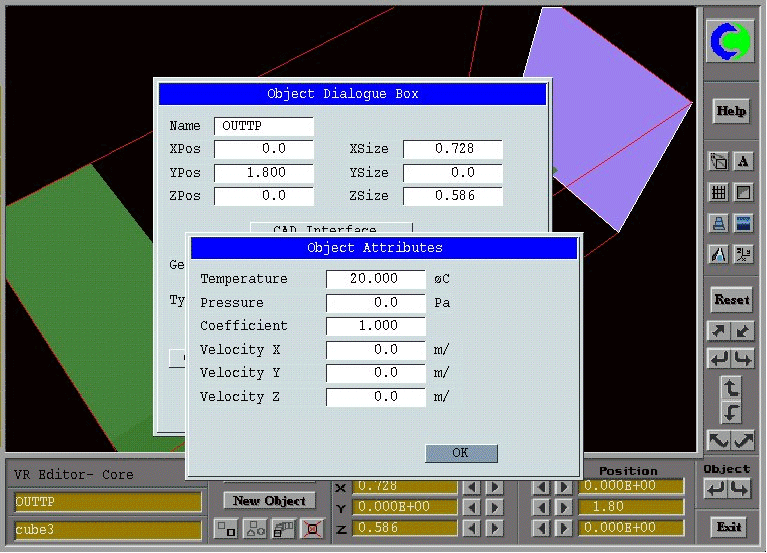Screen dimensions: 767x553
Task: Click the first small object icon below New Object
Action: (226, 527)
